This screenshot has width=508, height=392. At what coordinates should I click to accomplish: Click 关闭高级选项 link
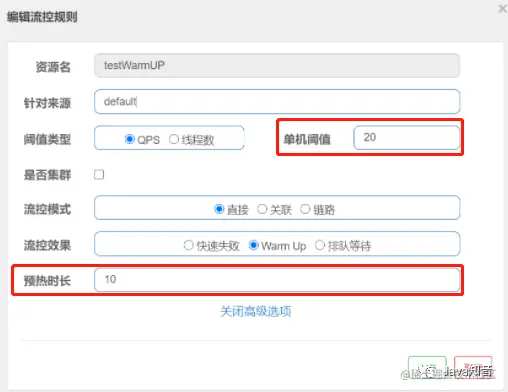(x=256, y=311)
